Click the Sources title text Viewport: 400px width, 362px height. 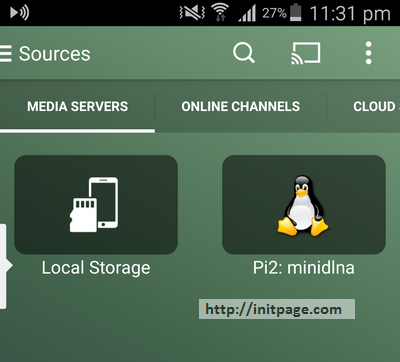click(54, 54)
